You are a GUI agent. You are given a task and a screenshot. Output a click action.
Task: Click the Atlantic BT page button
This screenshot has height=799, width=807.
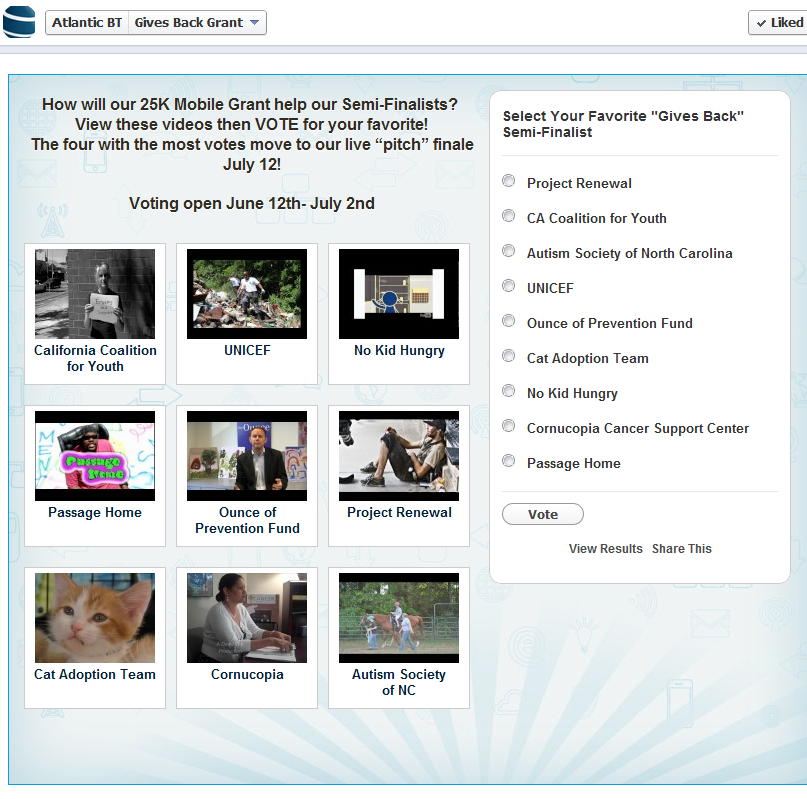[x=87, y=23]
